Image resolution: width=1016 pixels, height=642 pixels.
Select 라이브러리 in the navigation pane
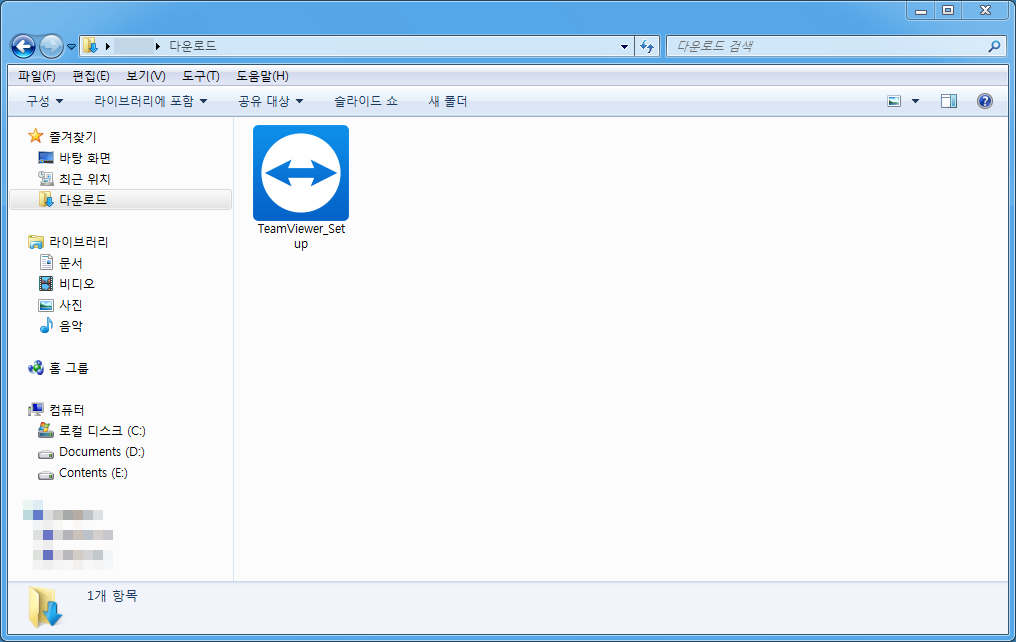point(79,242)
